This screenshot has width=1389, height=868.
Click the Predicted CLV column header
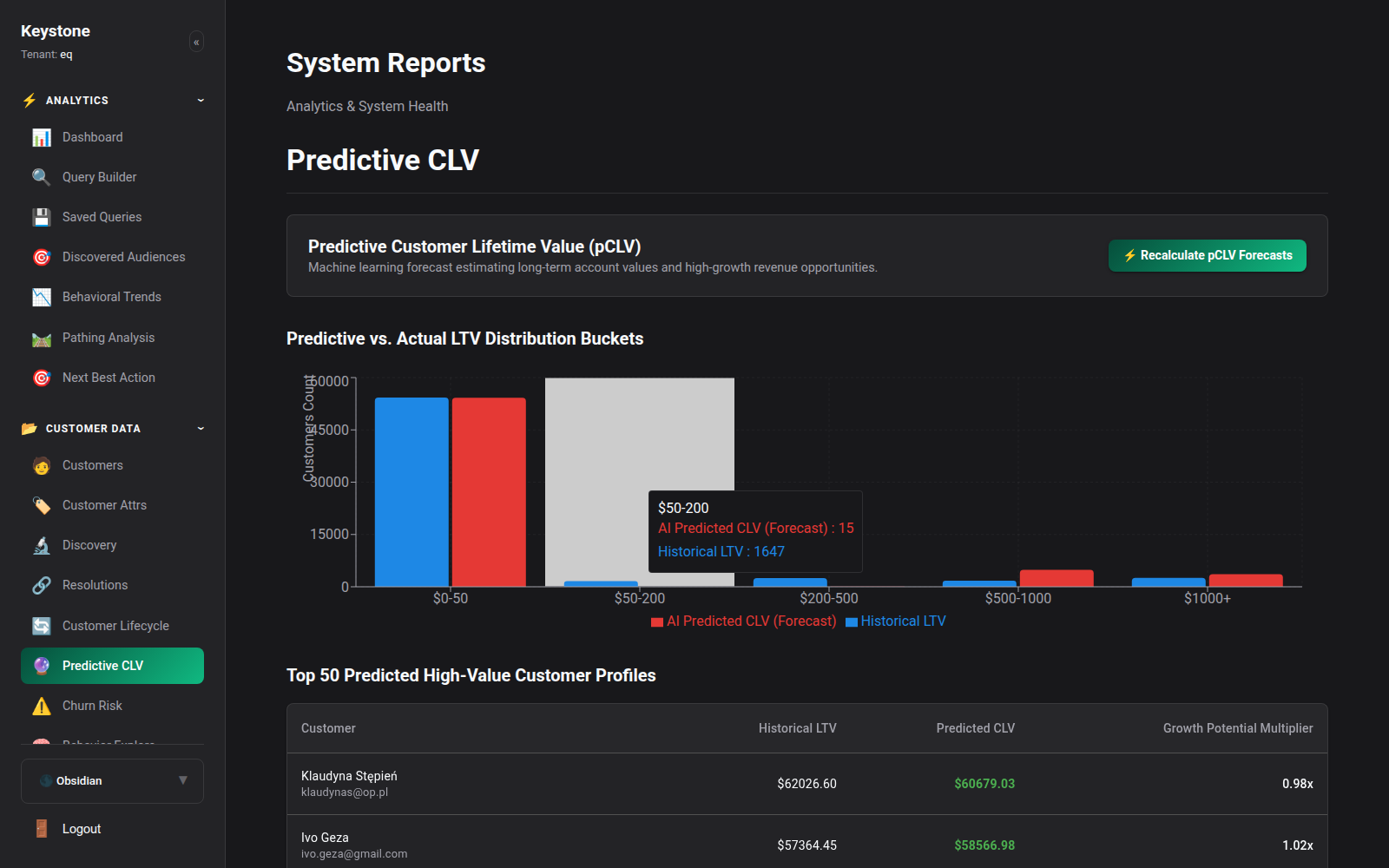point(975,728)
